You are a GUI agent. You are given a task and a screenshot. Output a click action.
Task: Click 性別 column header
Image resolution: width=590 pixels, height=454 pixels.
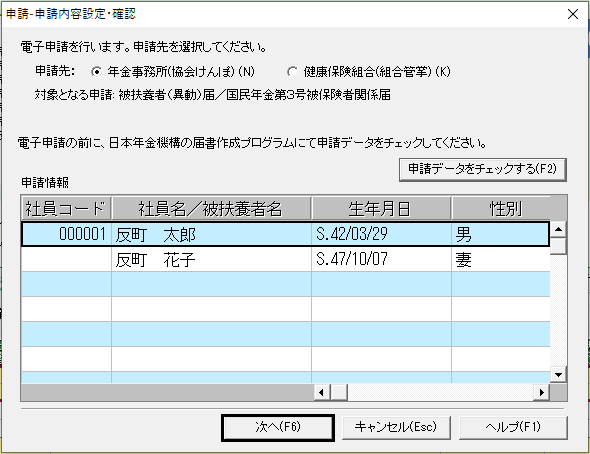[501, 208]
